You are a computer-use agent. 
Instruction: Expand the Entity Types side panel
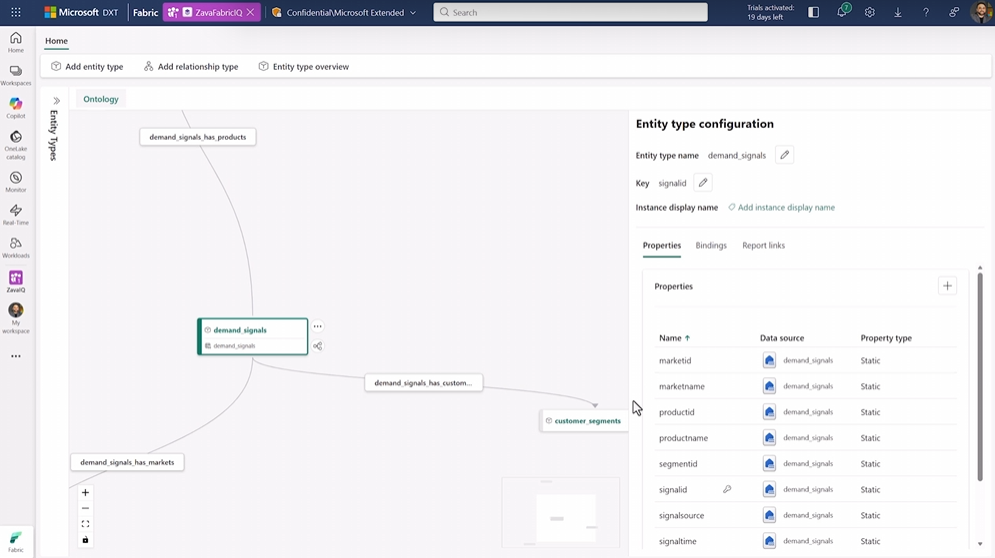tap(56, 101)
